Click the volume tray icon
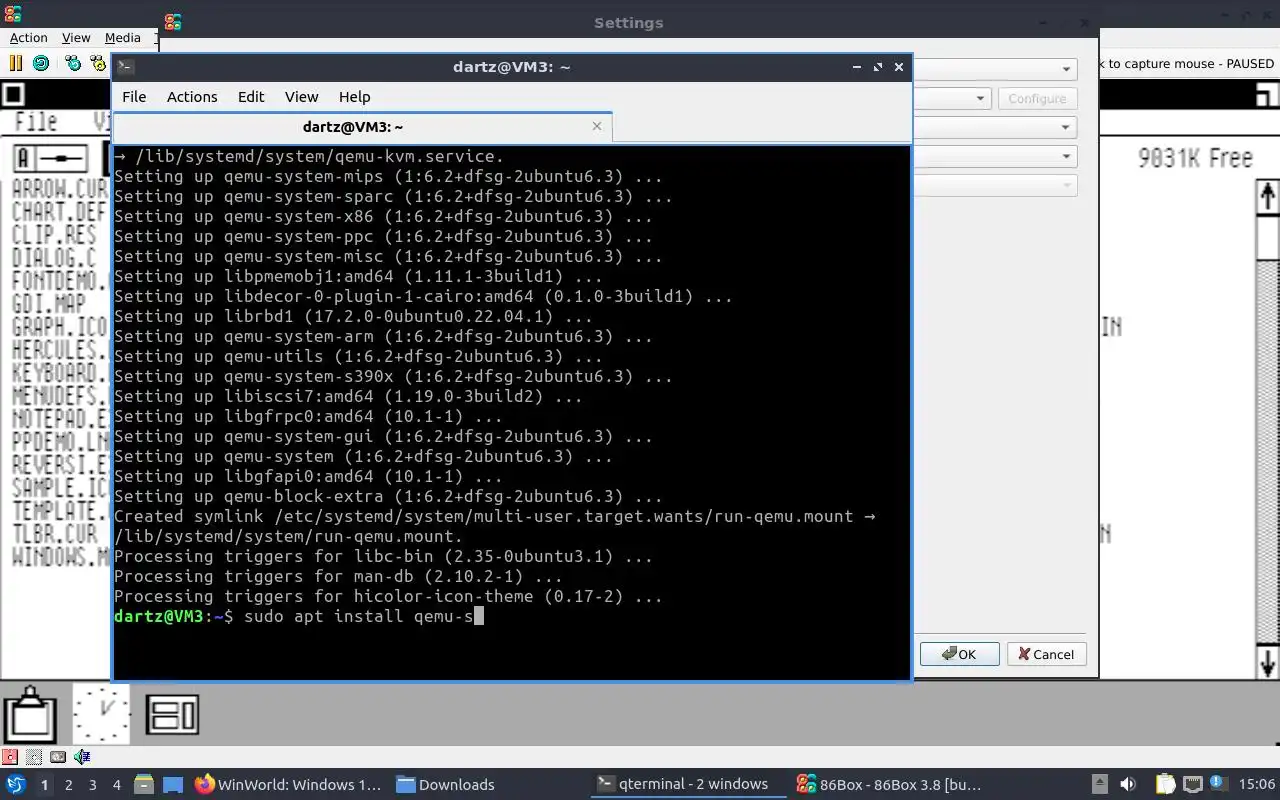The height and width of the screenshot is (800, 1280). [x=1128, y=784]
